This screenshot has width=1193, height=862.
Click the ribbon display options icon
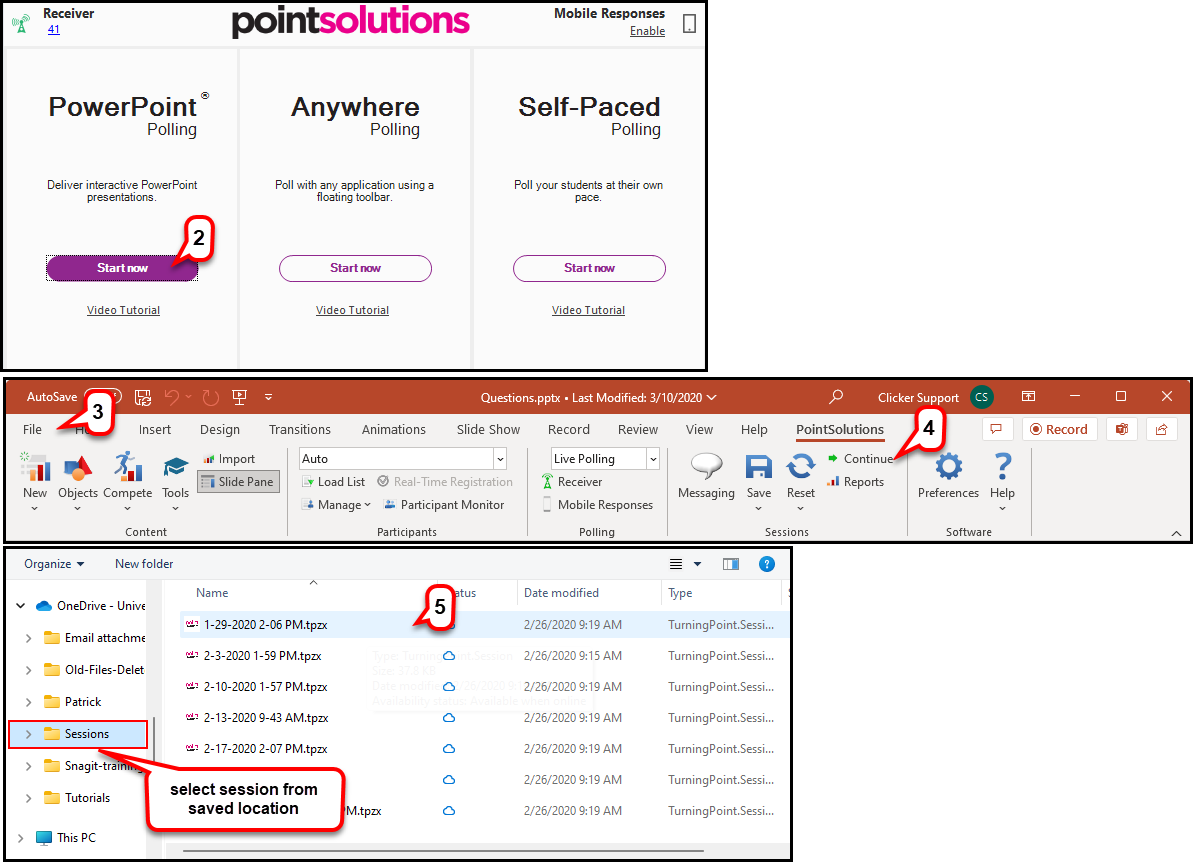(1028, 396)
